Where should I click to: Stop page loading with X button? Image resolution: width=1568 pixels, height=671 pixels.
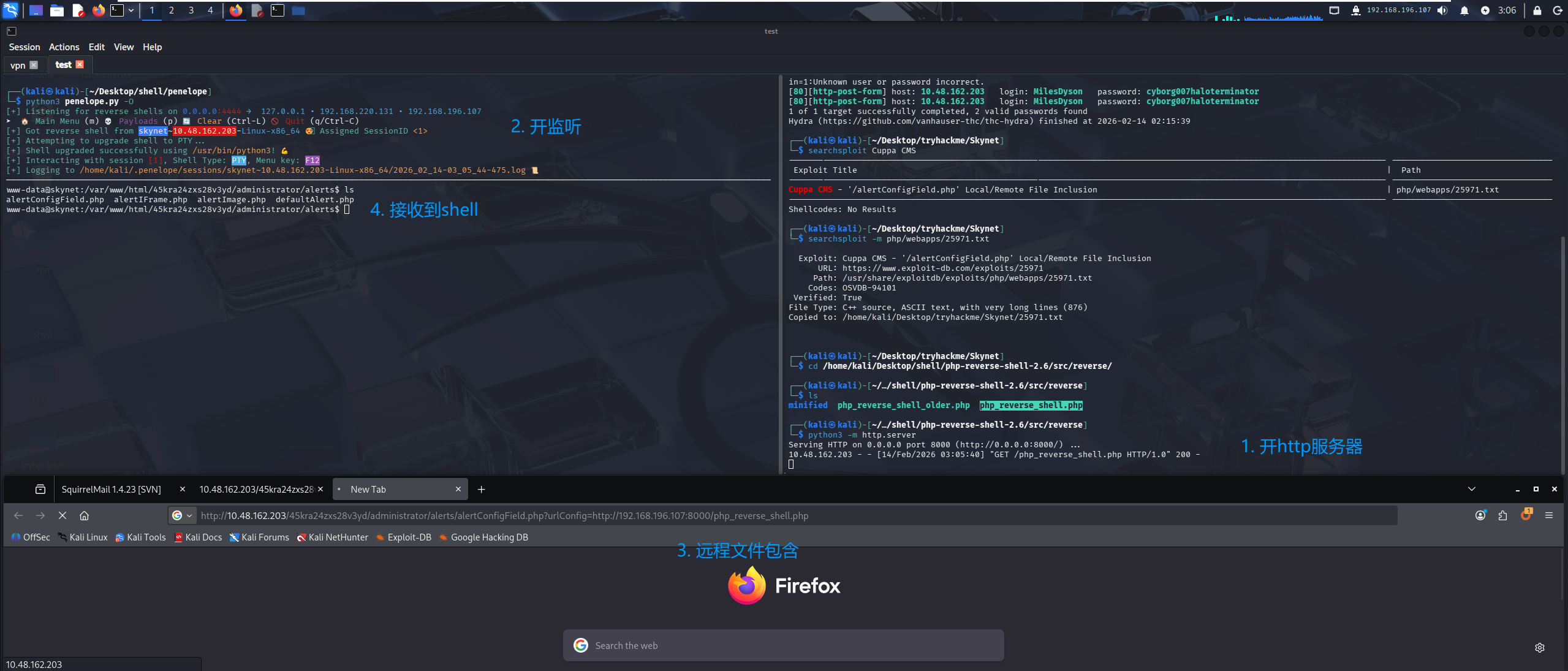pos(62,515)
